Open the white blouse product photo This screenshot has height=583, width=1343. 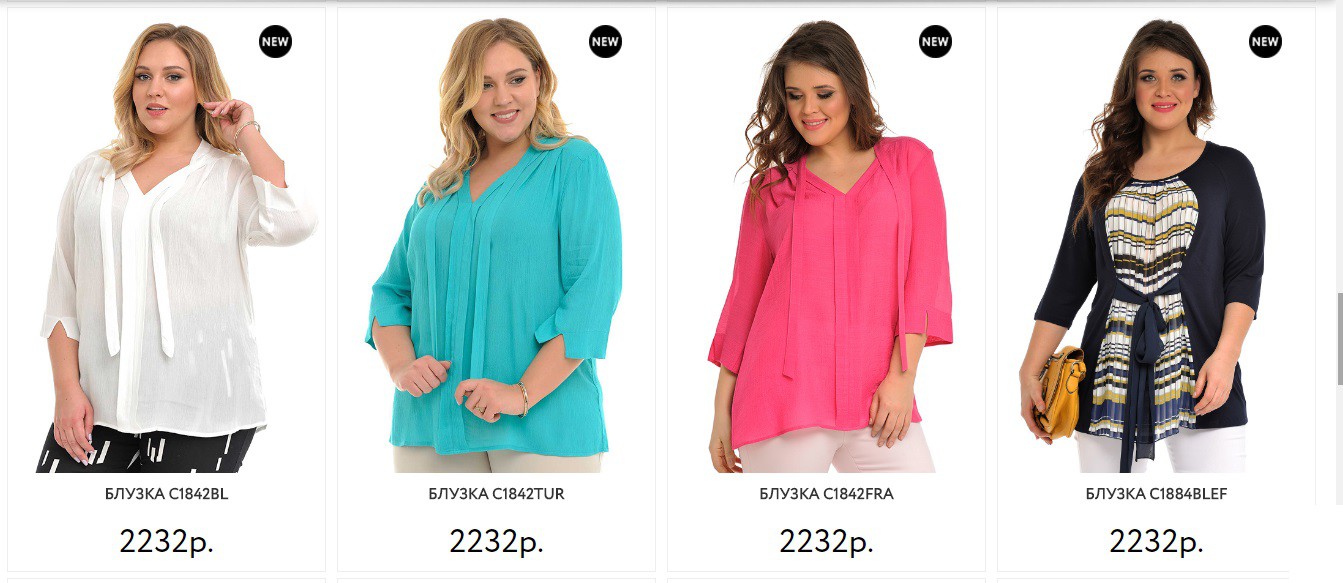(167, 245)
